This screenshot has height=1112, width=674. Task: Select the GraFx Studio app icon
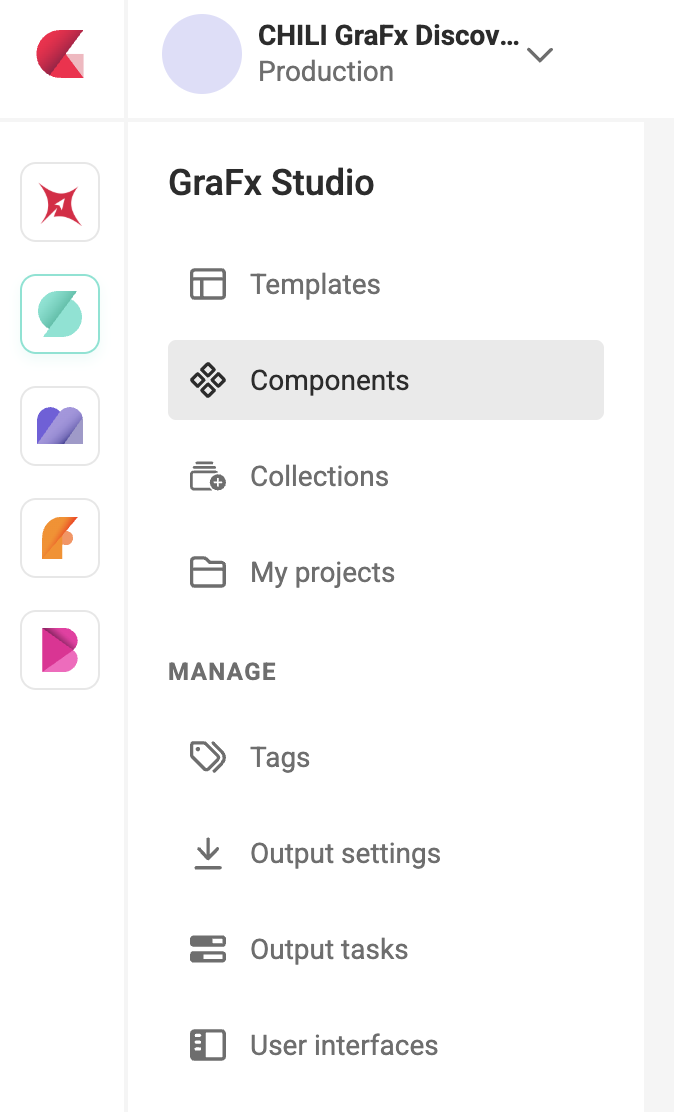click(60, 314)
